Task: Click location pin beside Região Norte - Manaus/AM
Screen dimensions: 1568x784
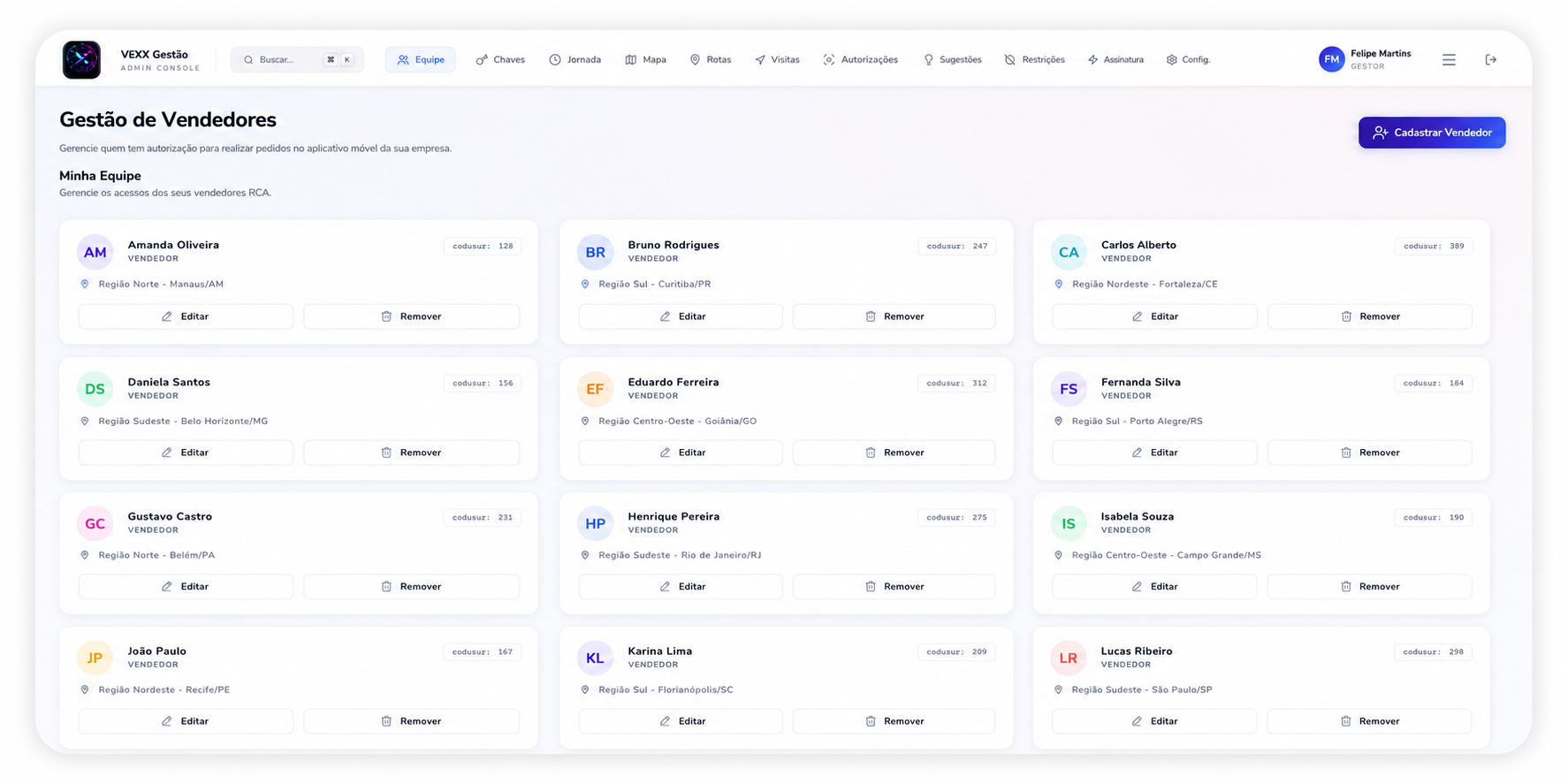Action: [85, 285]
